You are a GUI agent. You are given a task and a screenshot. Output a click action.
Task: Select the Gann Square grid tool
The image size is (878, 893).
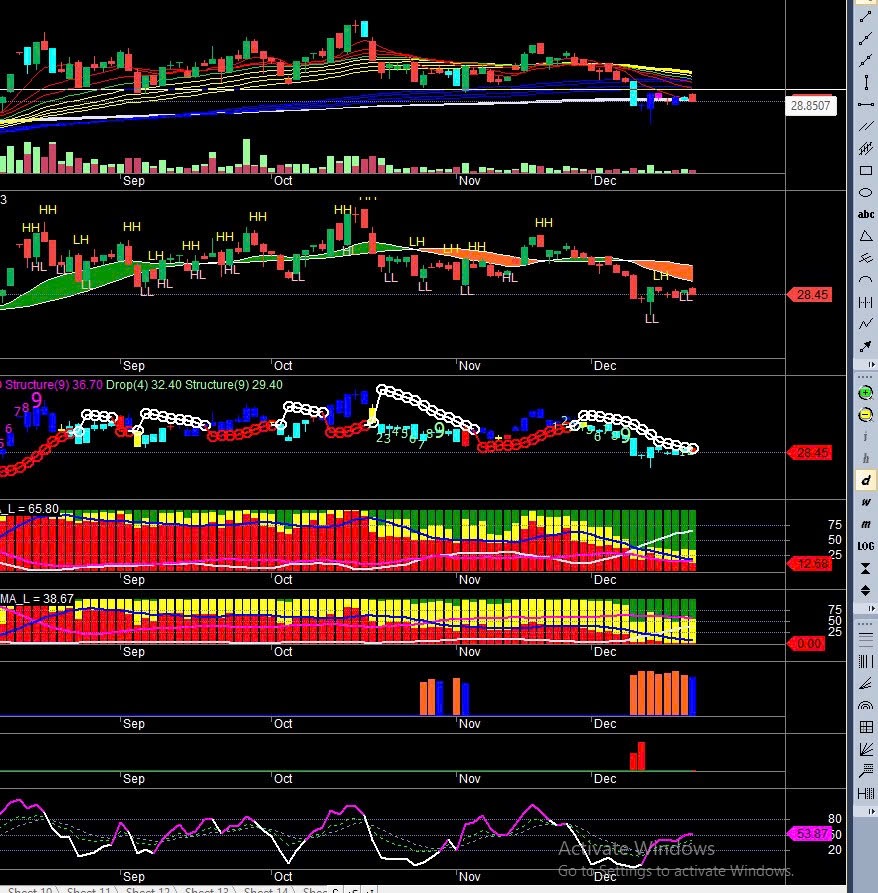coord(865,727)
